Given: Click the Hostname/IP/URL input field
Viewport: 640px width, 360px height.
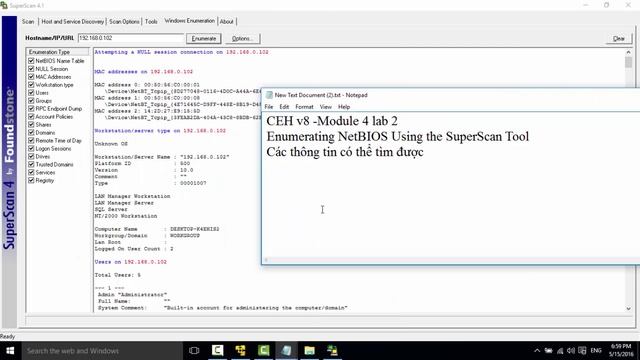Looking at the screenshot, I should [131, 38].
